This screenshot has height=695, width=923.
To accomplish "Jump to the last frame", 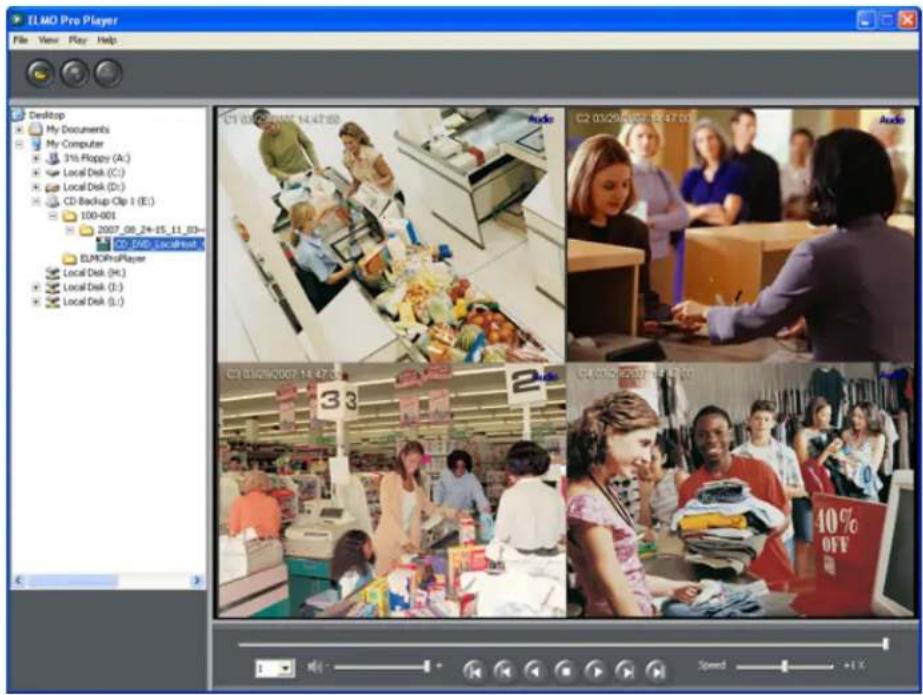I will [656, 670].
